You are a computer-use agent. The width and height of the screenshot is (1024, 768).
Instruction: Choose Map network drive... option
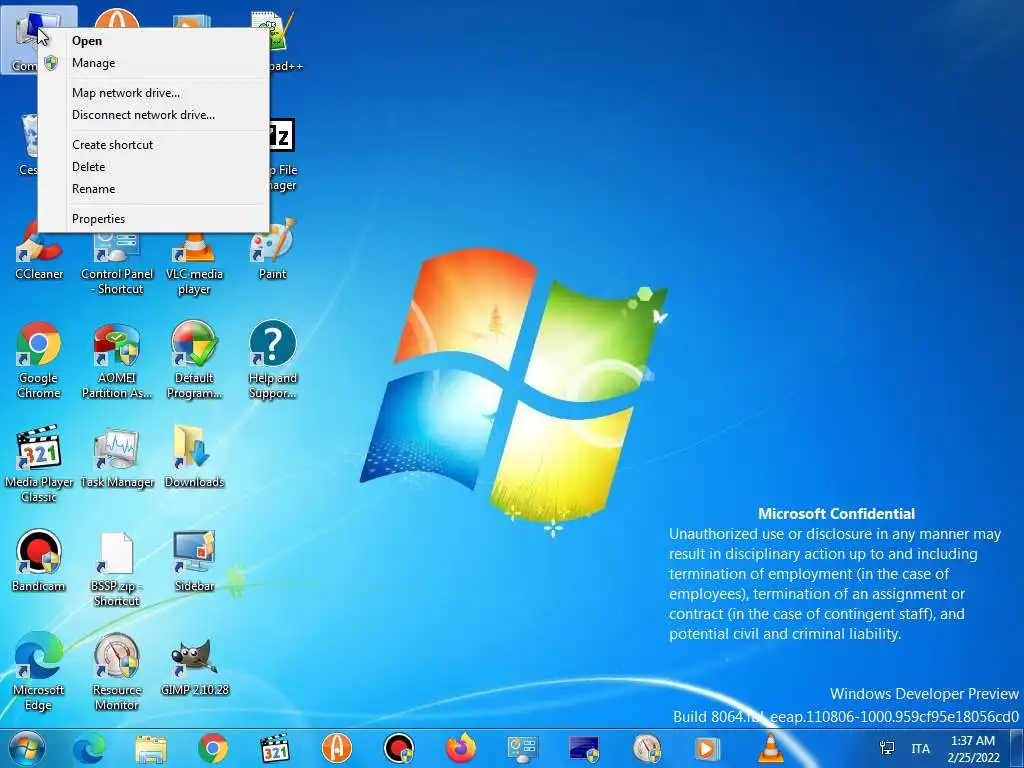coord(153,93)
